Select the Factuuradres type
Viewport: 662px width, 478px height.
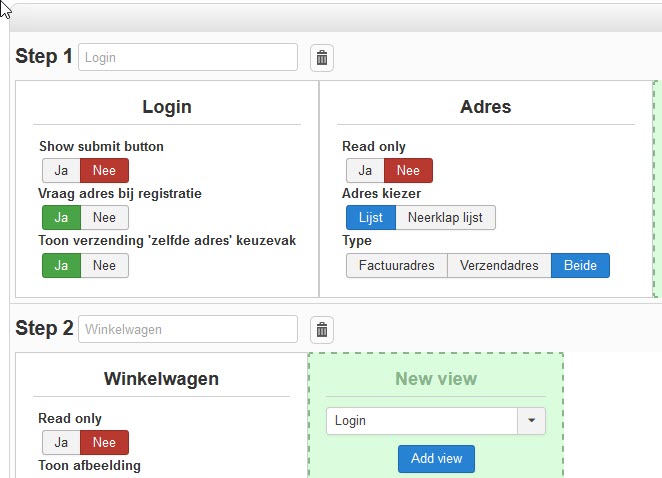(x=396, y=265)
